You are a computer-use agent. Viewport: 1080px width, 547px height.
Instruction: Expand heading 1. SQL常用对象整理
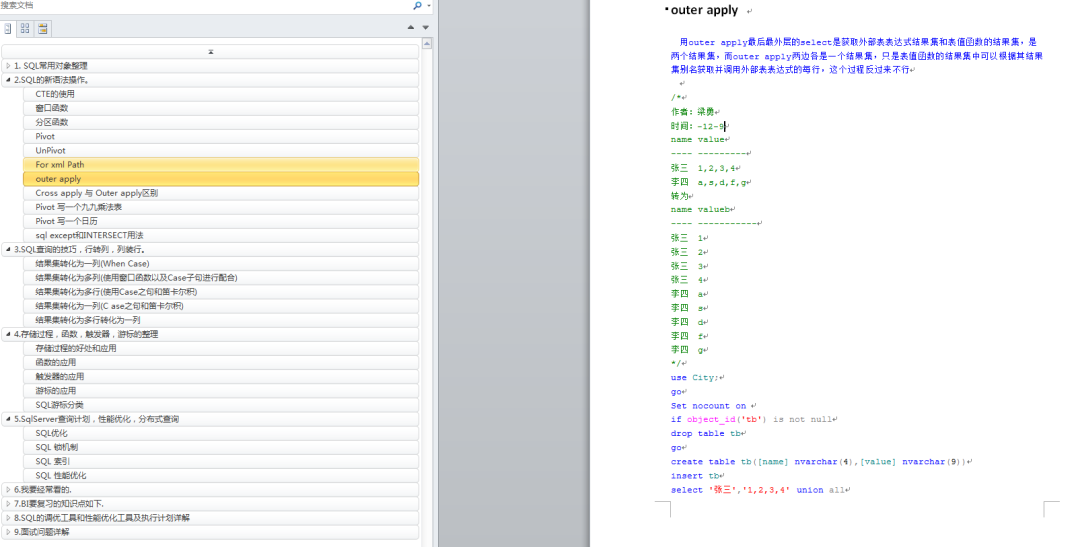click(x=8, y=65)
